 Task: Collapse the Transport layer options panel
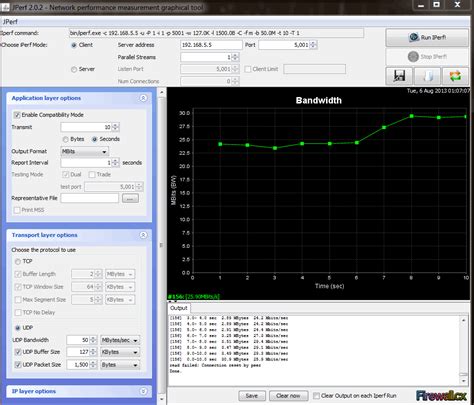(x=143, y=235)
